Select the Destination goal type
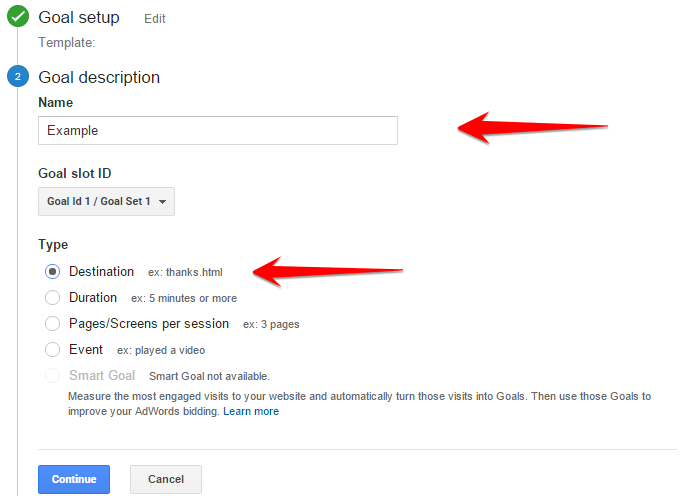 53,272
